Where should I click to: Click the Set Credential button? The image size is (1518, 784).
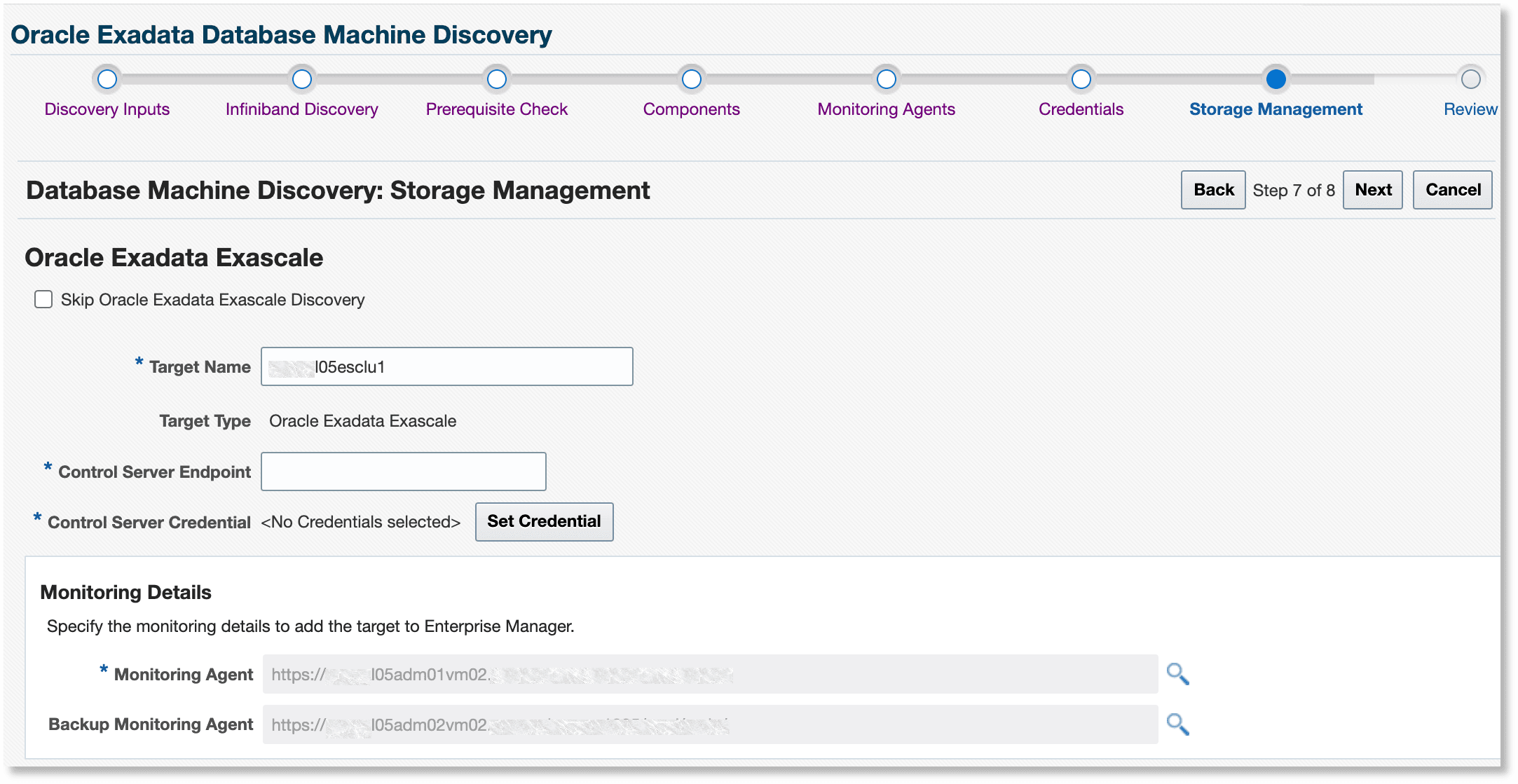click(x=544, y=521)
